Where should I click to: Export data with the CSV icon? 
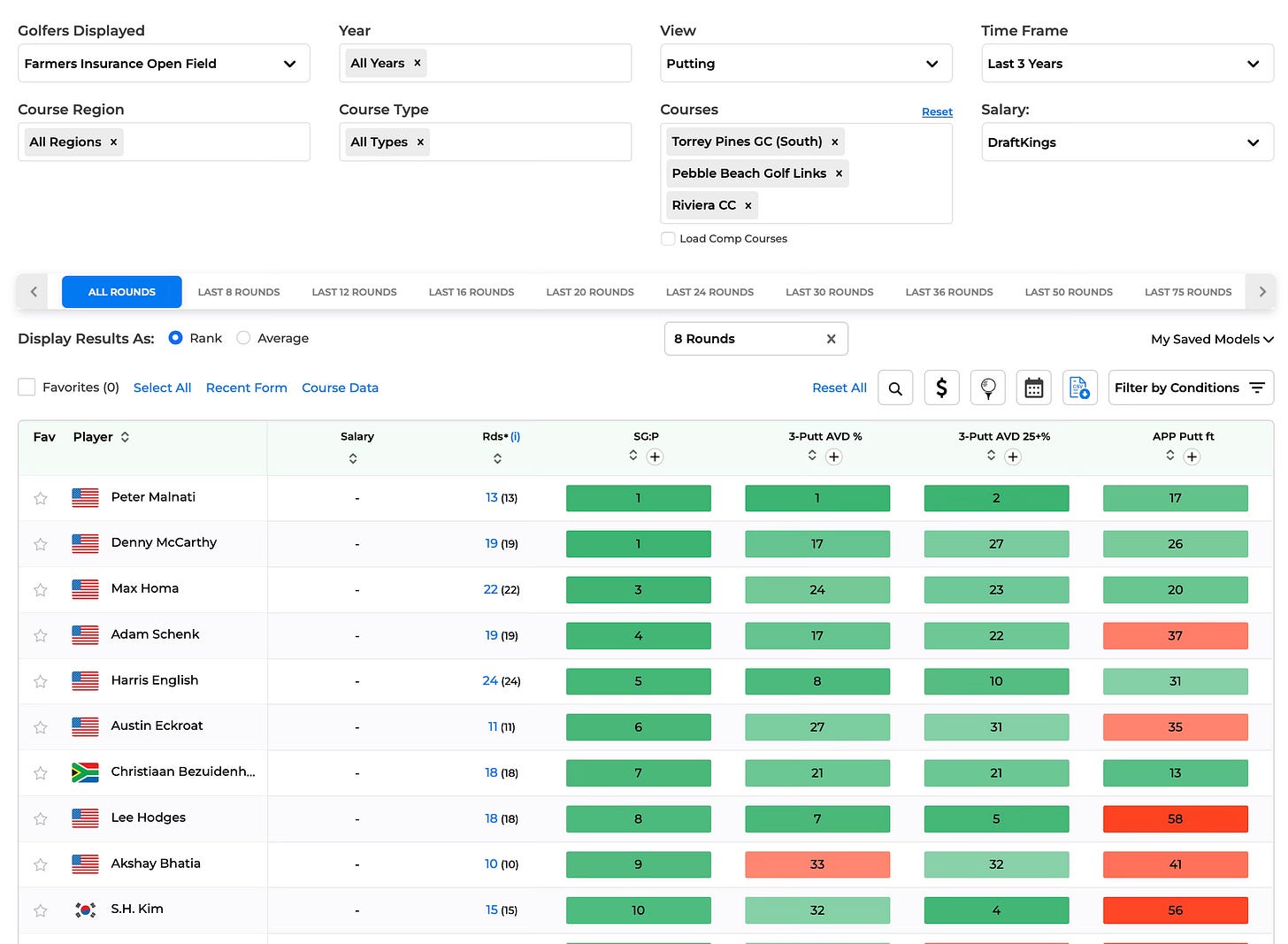coord(1079,388)
